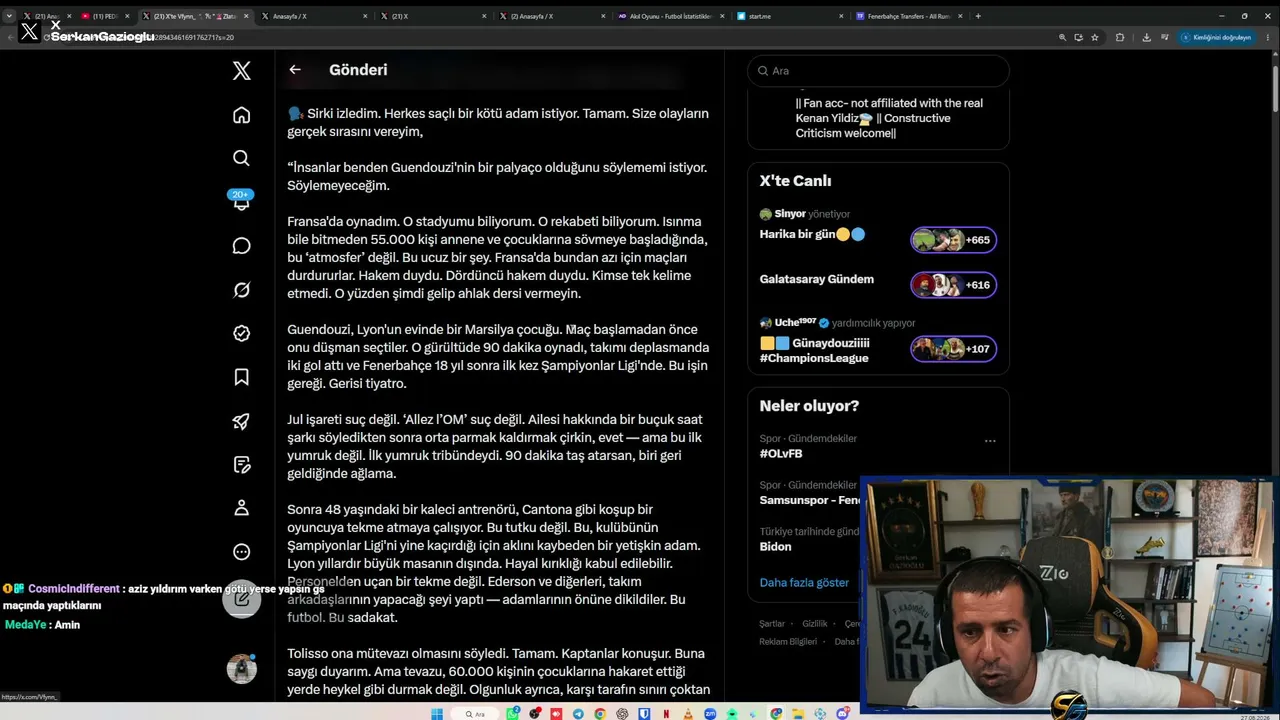Image resolution: width=1280 pixels, height=720 pixels.
Task: Open the +616 listeners pill
Action: tap(953, 285)
